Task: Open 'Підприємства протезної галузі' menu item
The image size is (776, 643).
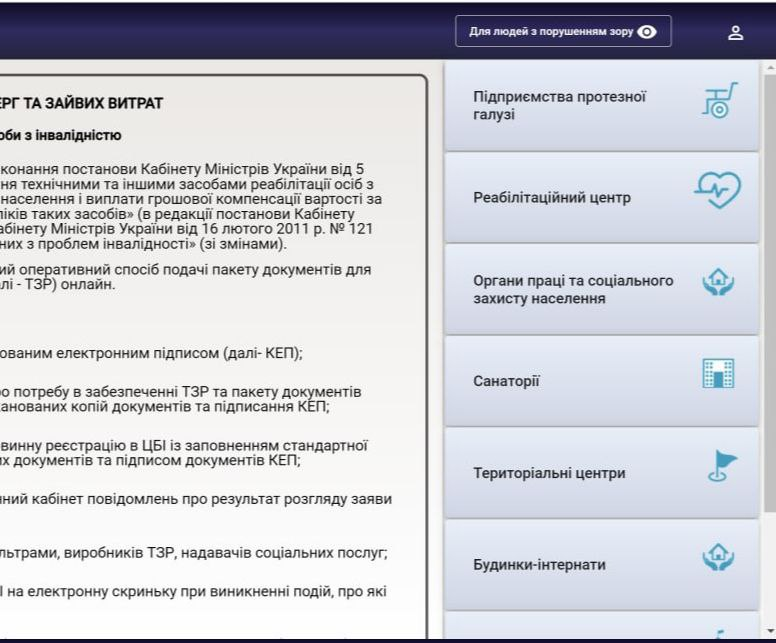Action: point(559,106)
